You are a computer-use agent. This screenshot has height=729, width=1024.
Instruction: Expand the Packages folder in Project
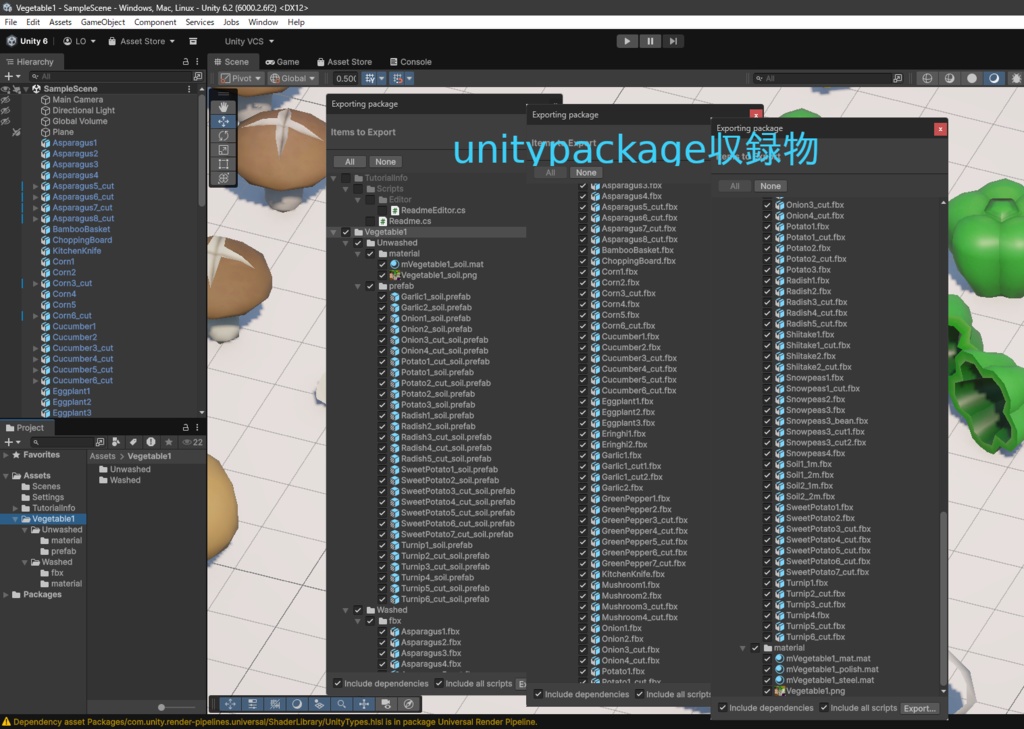click(6, 595)
